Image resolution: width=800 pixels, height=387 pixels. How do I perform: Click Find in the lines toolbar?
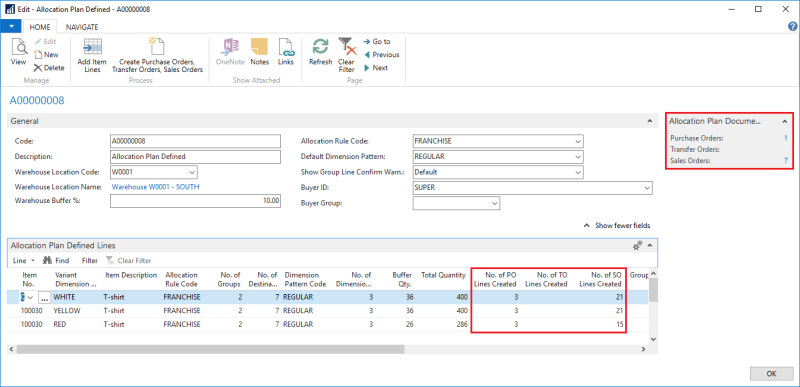(x=56, y=261)
